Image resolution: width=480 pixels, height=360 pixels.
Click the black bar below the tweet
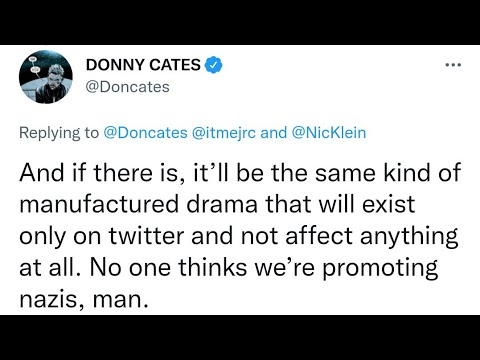(240, 337)
